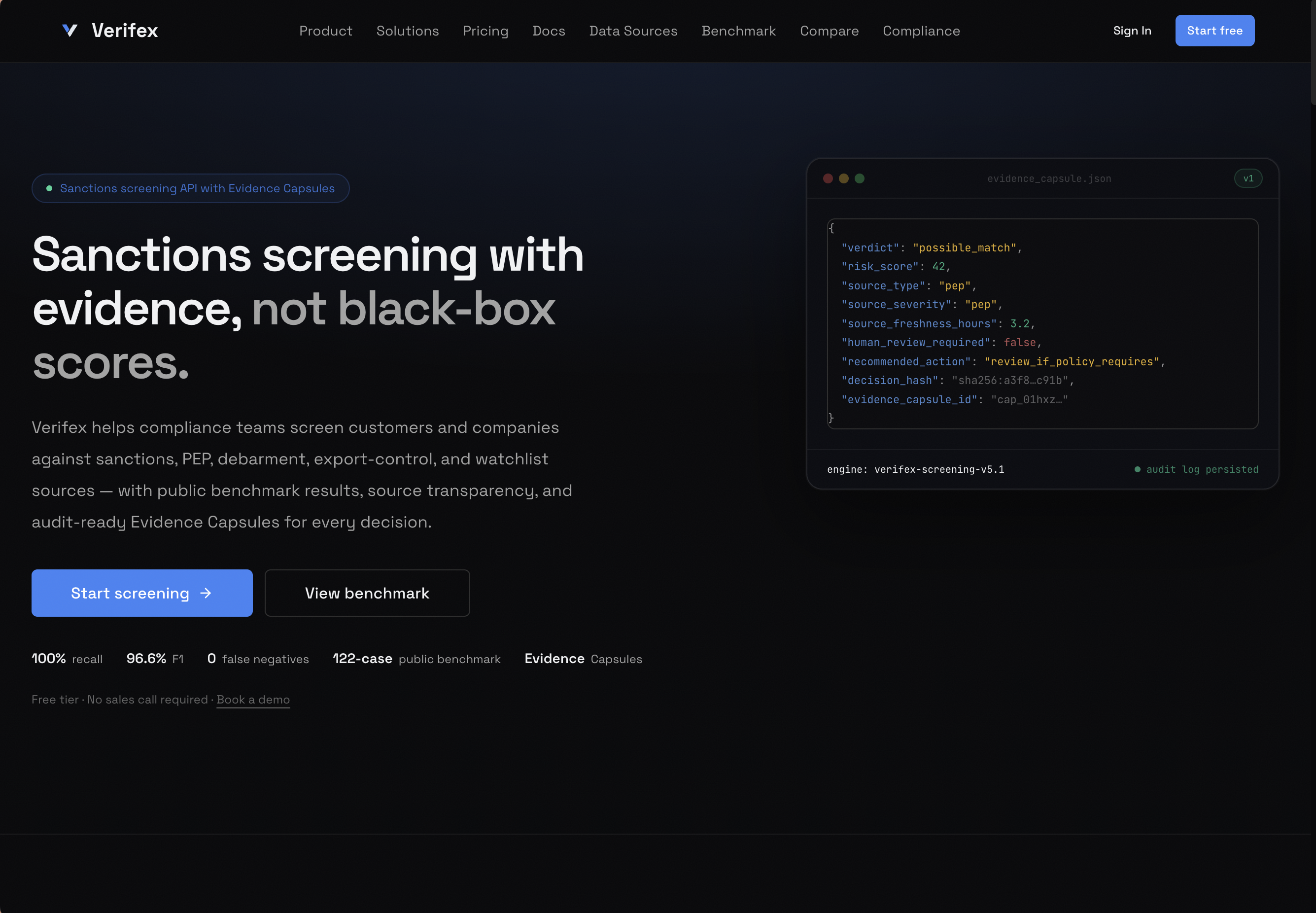1316x913 pixels.
Task: Click the Evidence Capsules stat
Action: coord(583,659)
